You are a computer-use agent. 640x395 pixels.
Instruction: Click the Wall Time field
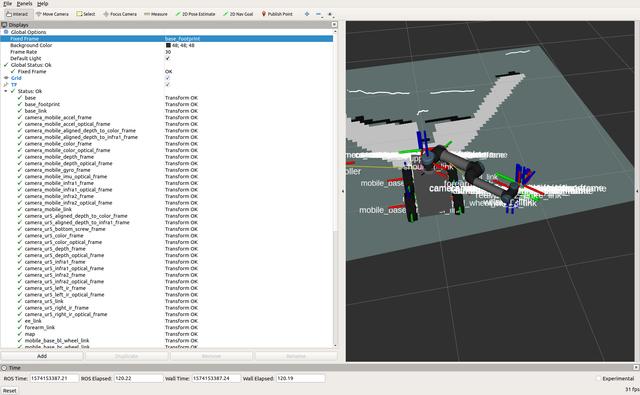pos(216,378)
